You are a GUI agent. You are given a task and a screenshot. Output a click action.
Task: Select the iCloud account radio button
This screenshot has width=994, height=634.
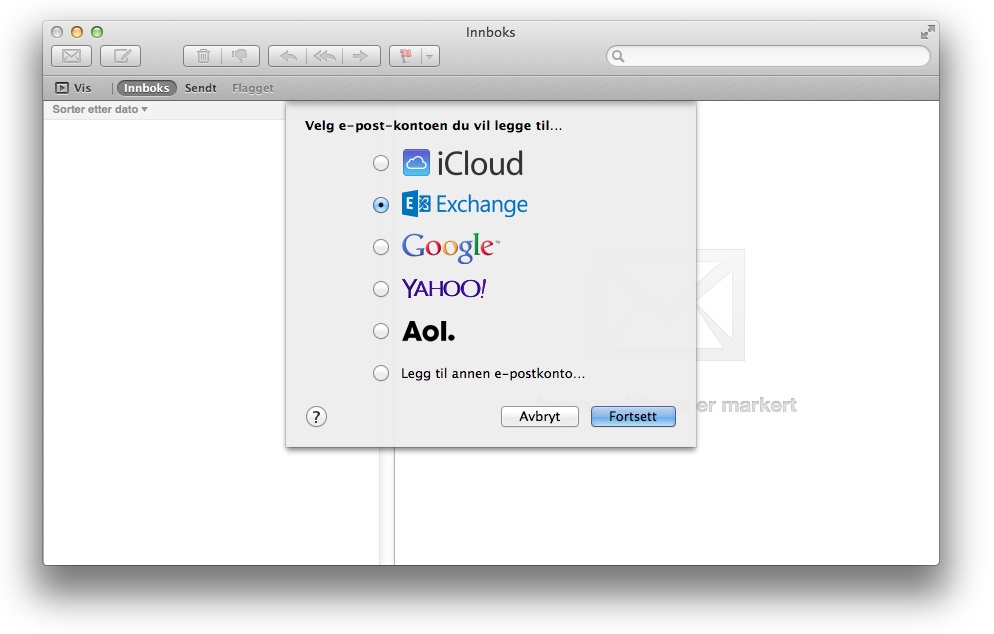pyautogui.click(x=381, y=163)
